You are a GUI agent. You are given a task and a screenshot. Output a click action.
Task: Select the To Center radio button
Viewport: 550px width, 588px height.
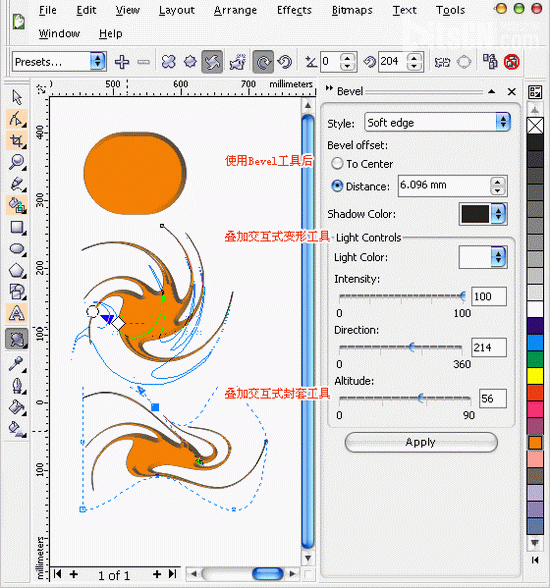(337, 164)
